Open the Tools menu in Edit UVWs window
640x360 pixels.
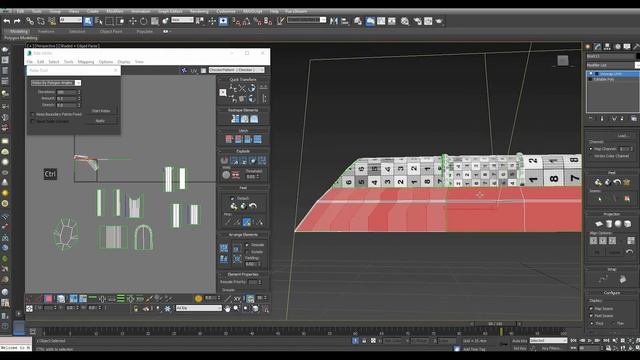(x=69, y=62)
